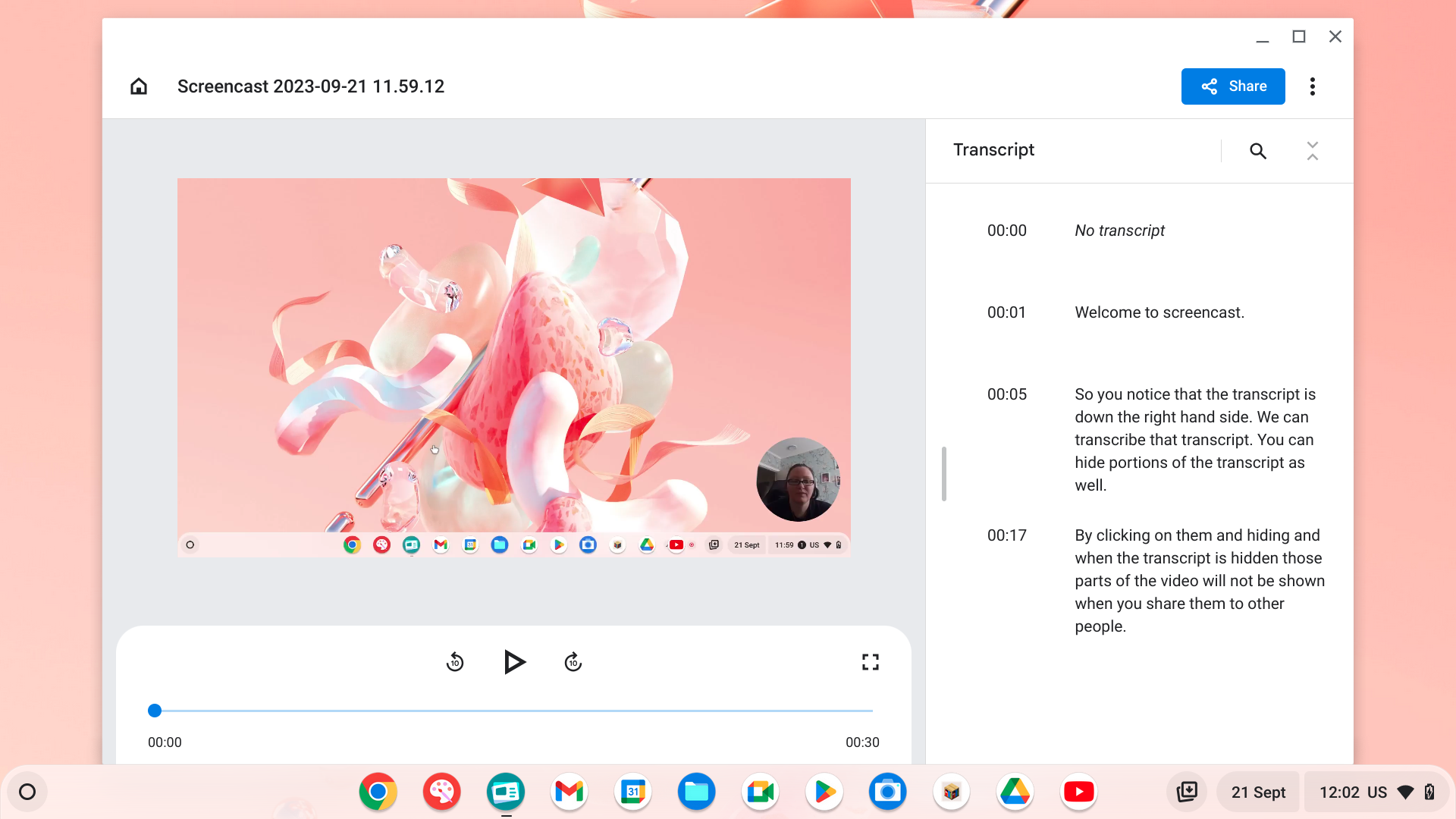The width and height of the screenshot is (1456, 819).
Task: Play the screencast recording
Action: pos(515,661)
